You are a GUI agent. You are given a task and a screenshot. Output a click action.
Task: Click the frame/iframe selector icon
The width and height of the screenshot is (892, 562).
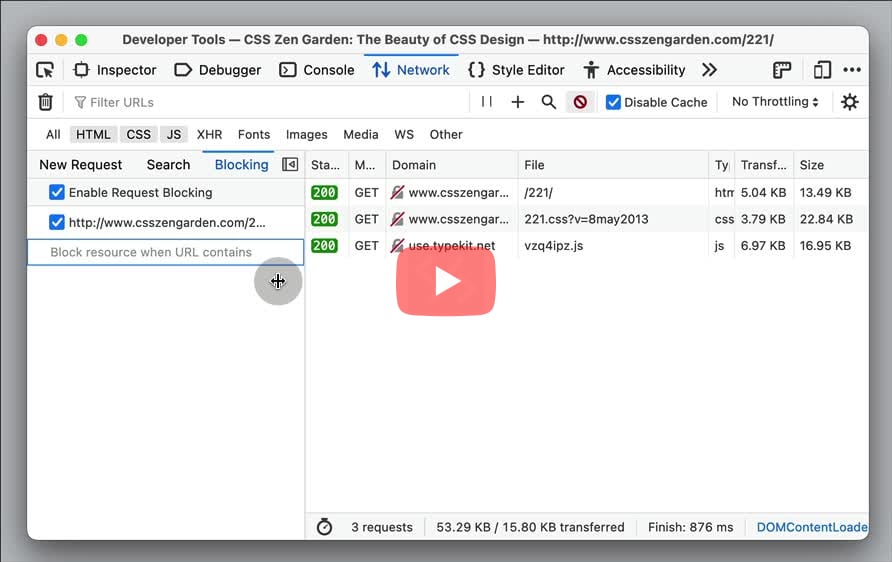pyautogui.click(x=782, y=70)
